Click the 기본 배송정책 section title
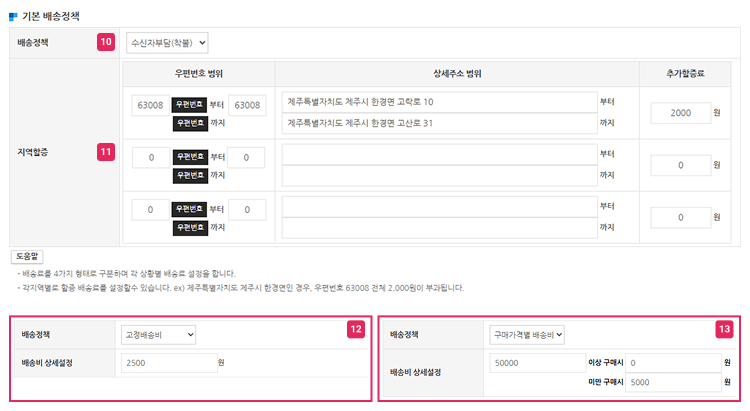This screenshot has height=411, width=750. click(x=51, y=16)
